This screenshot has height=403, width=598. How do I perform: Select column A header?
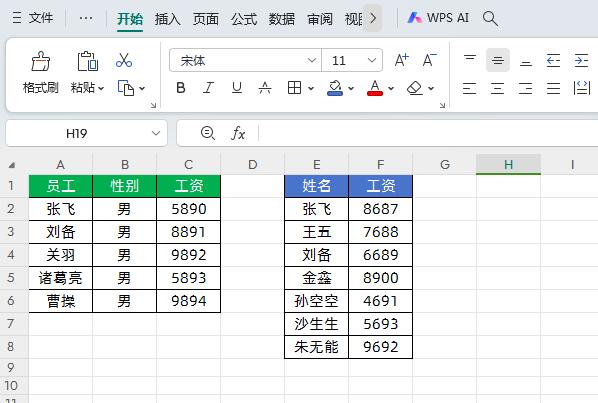point(61,164)
